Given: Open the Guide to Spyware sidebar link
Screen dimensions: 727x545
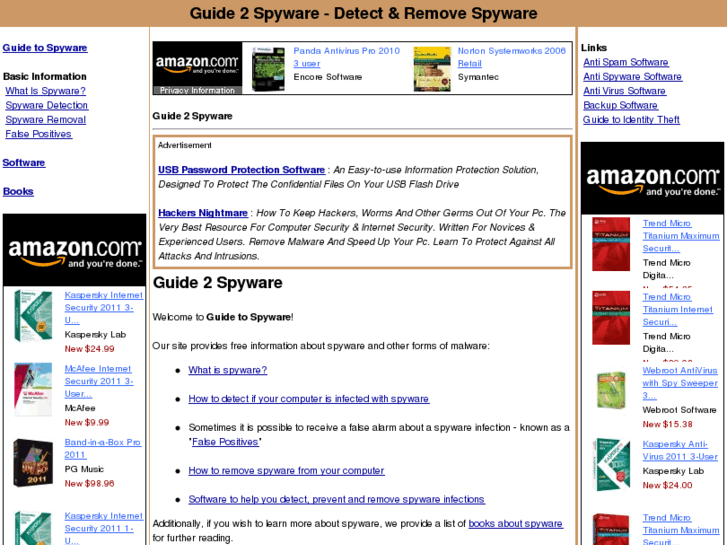Looking at the screenshot, I should point(45,48).
